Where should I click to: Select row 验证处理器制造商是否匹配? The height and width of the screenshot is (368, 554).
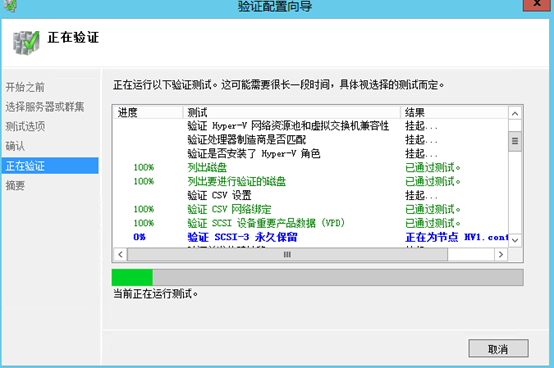pos(311,140)
